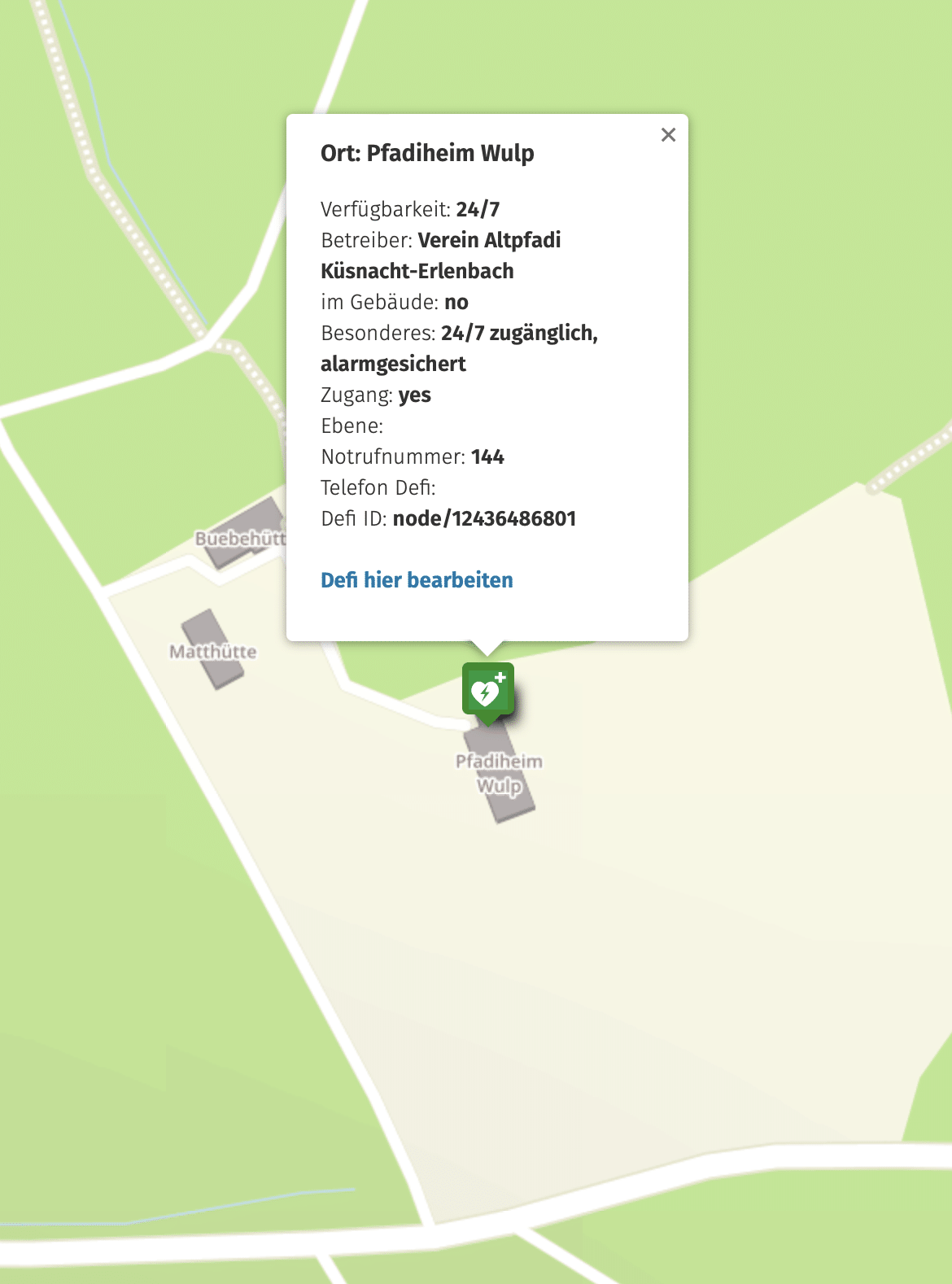The image size is (952, 1284).
Task: Click the 'alarmgesichert' text in popup
Action: click(x=393, y=364)
